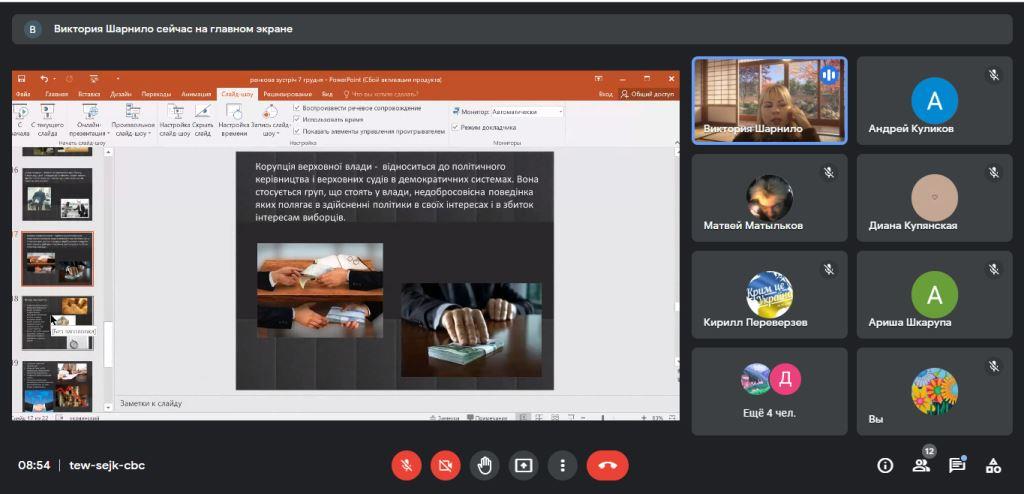Click the meeting code tew-sejk-cbc
This screenshot has width=1024, height=494.
point(107,465)
